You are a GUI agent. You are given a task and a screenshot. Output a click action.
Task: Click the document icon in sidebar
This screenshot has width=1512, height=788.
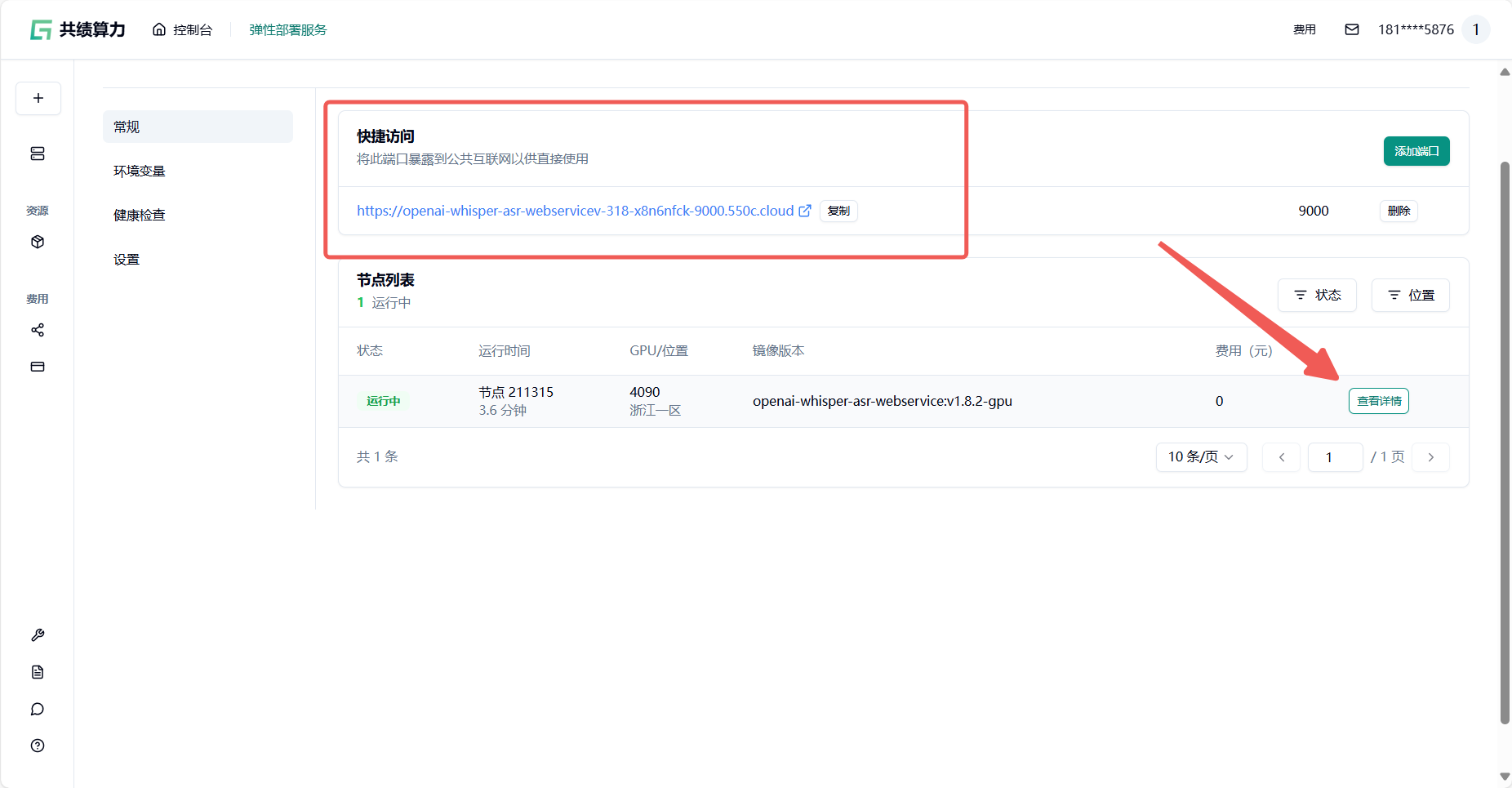(38, 672)
